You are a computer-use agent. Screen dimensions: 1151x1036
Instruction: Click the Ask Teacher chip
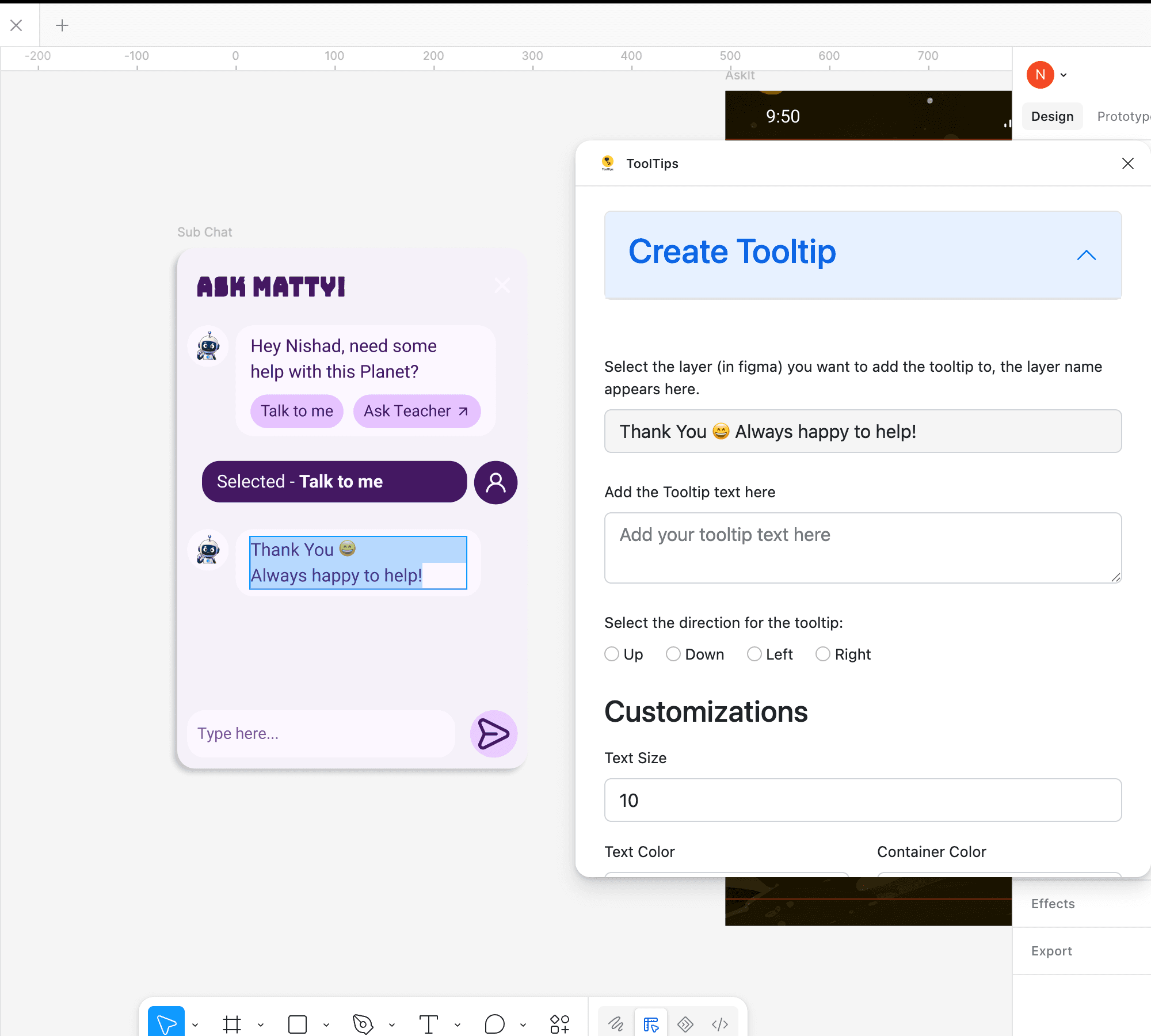pyautogui.click(x=417, y=411)
